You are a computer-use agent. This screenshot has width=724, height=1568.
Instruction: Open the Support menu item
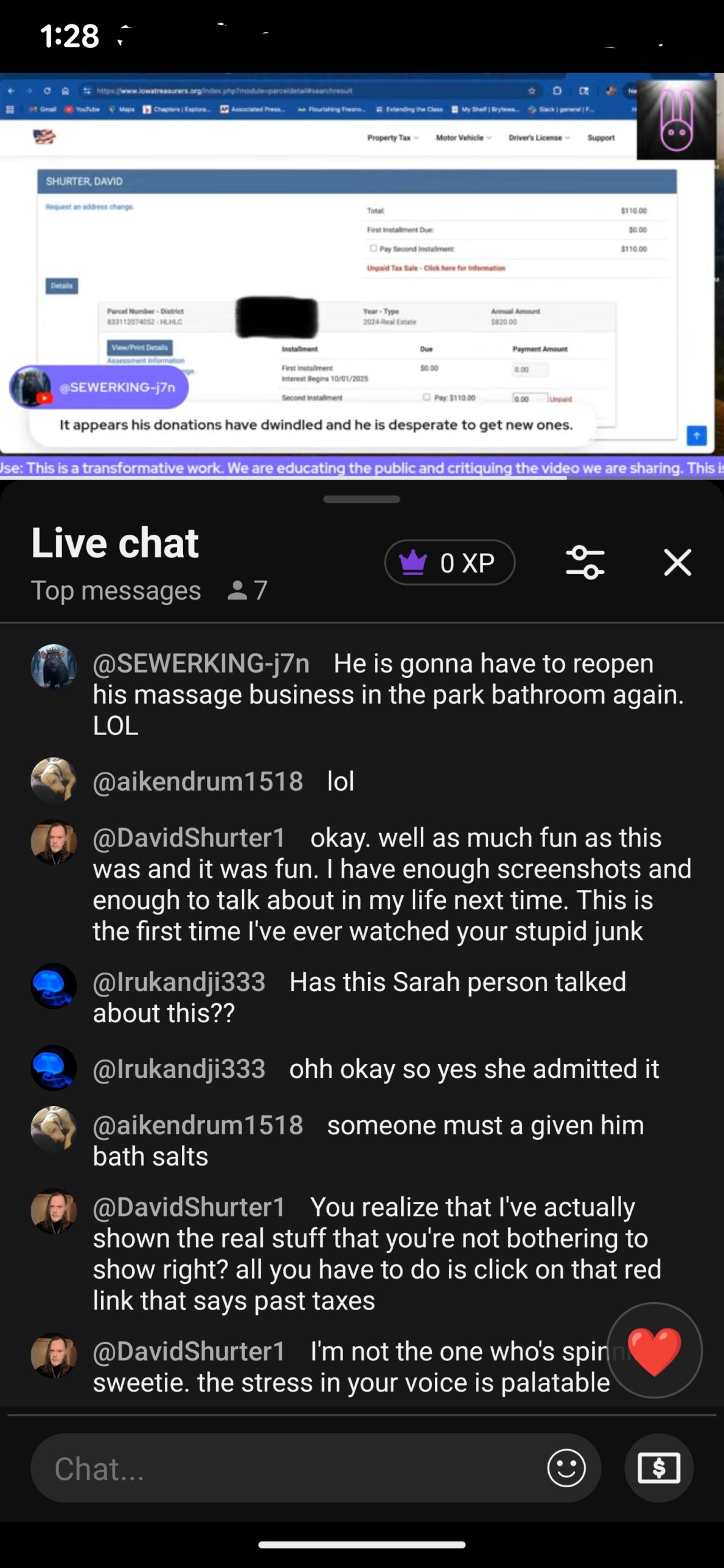click(x=601, y=138)
